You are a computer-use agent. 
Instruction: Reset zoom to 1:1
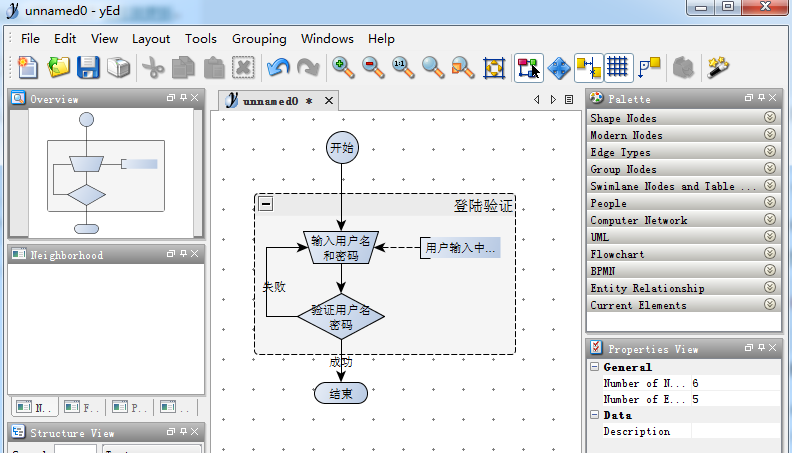[403, 68]
